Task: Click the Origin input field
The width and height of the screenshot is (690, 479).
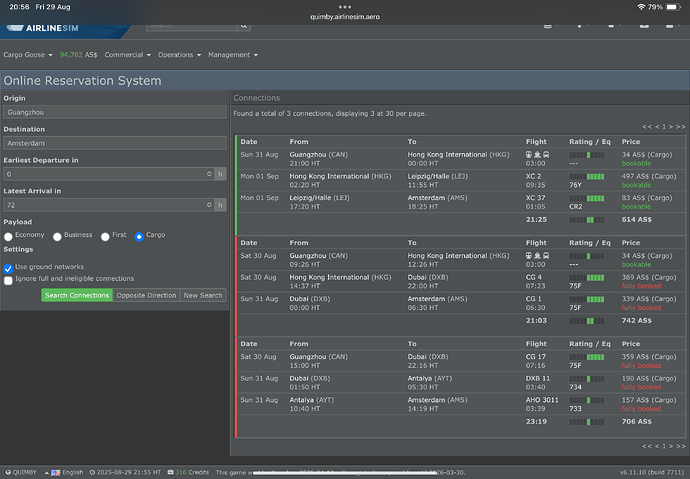Action: point(114,112)
